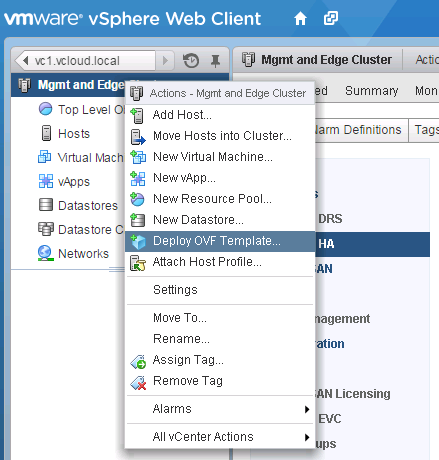Click Attach Host Profile icon
The height and width of the screenshot is (460, 439).
(138, 263)
